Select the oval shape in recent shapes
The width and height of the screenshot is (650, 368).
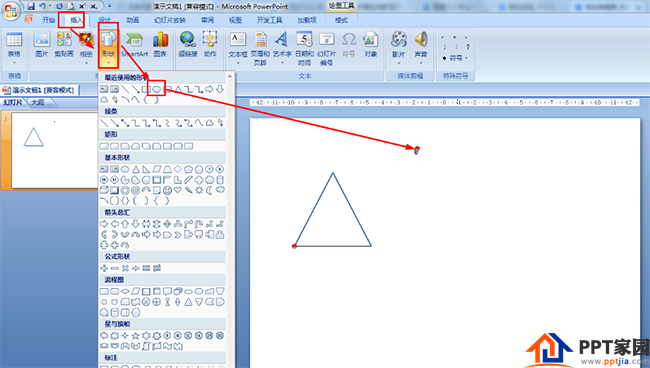pos(156,89)
